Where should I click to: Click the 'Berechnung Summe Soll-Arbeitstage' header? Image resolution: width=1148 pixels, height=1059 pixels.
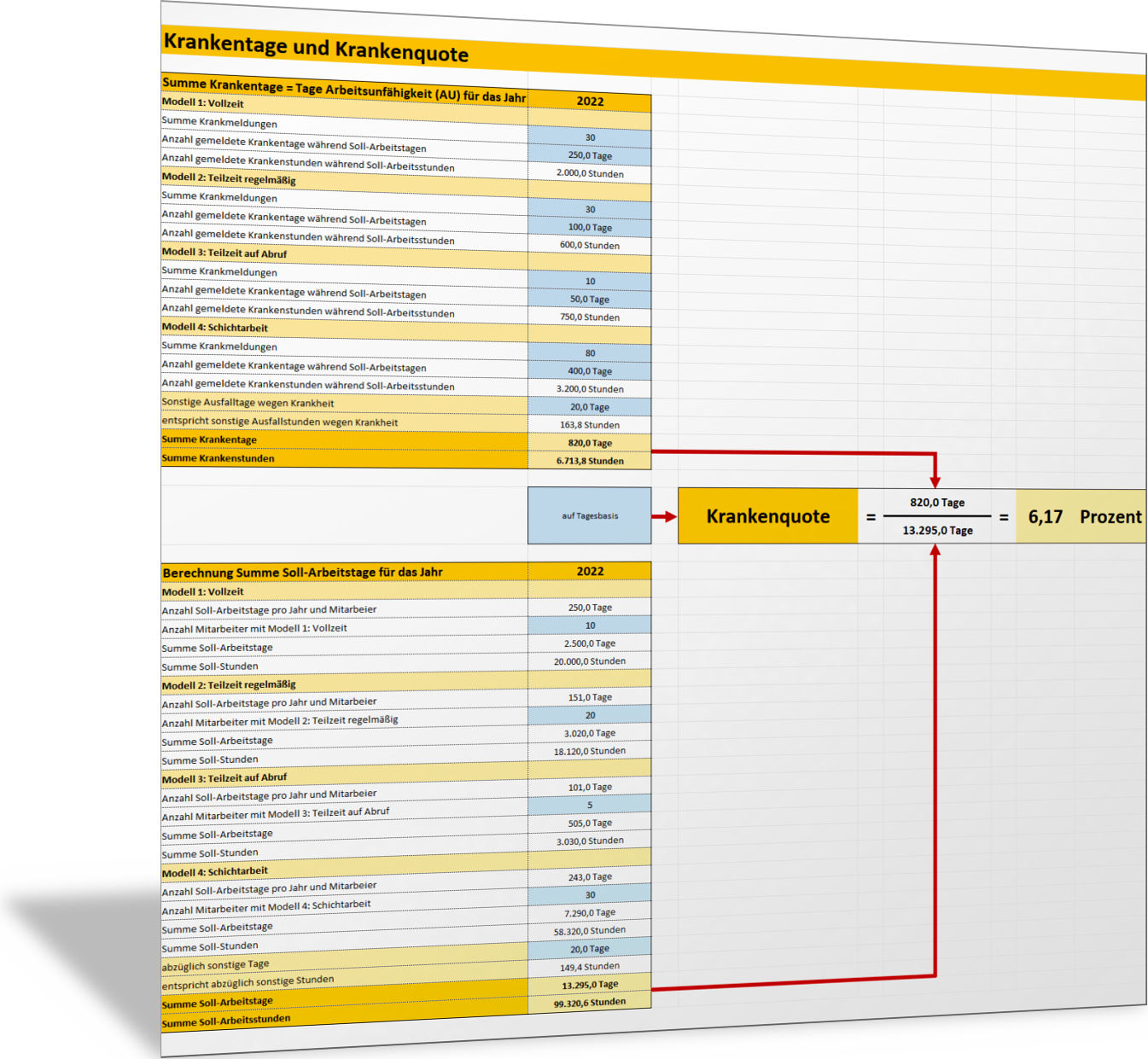tap(303, 572)
